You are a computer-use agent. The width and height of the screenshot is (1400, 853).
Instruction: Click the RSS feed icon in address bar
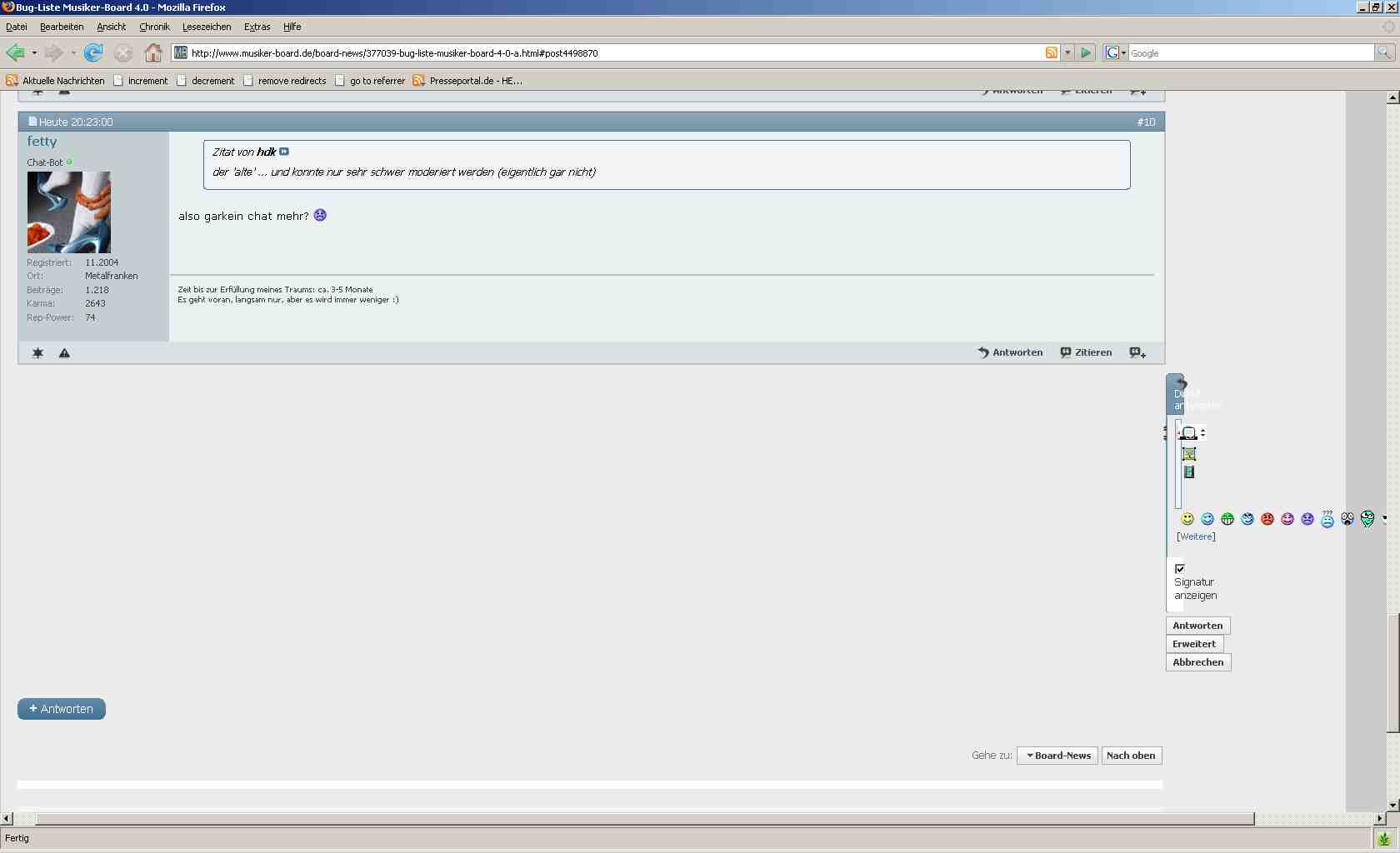point(1052,52)
